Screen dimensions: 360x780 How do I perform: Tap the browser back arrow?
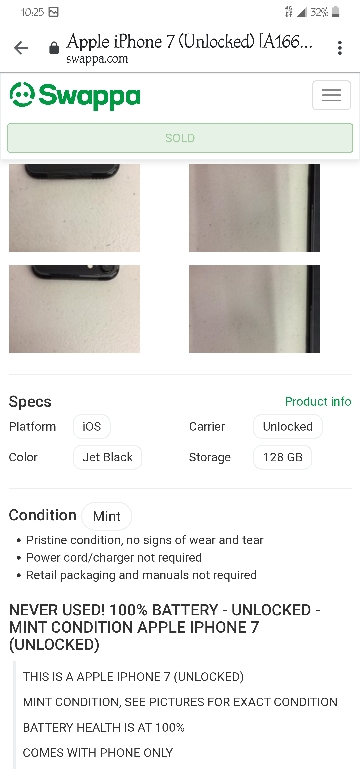[21, 48]
